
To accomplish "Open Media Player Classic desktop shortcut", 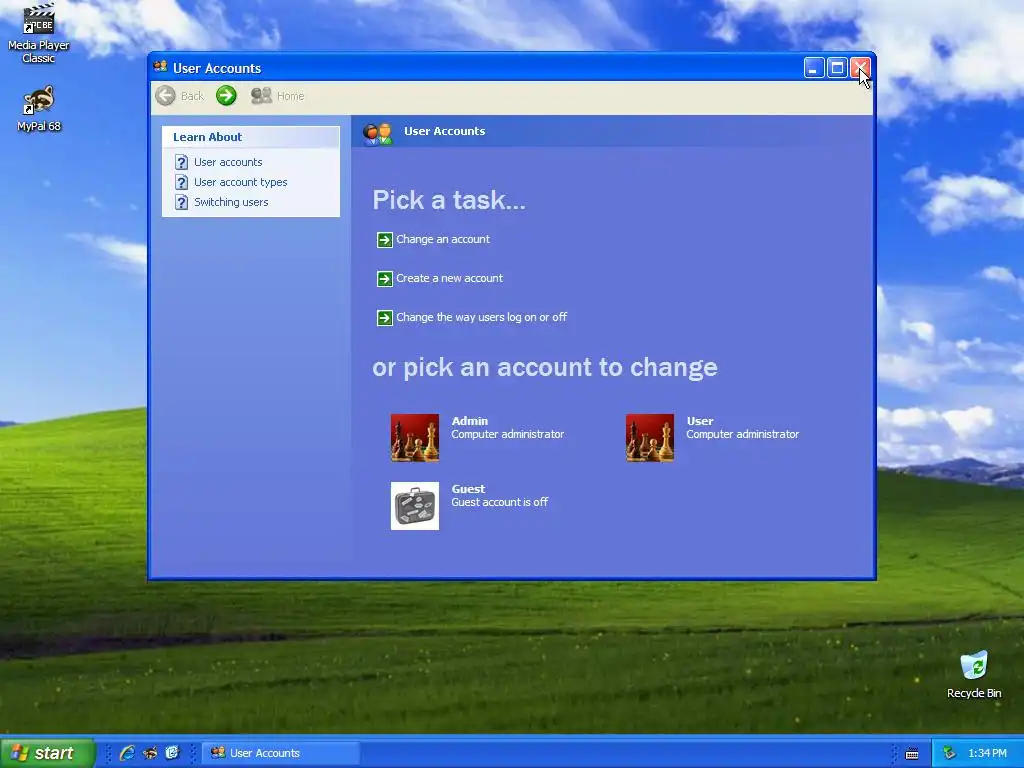I will (39, 33).
